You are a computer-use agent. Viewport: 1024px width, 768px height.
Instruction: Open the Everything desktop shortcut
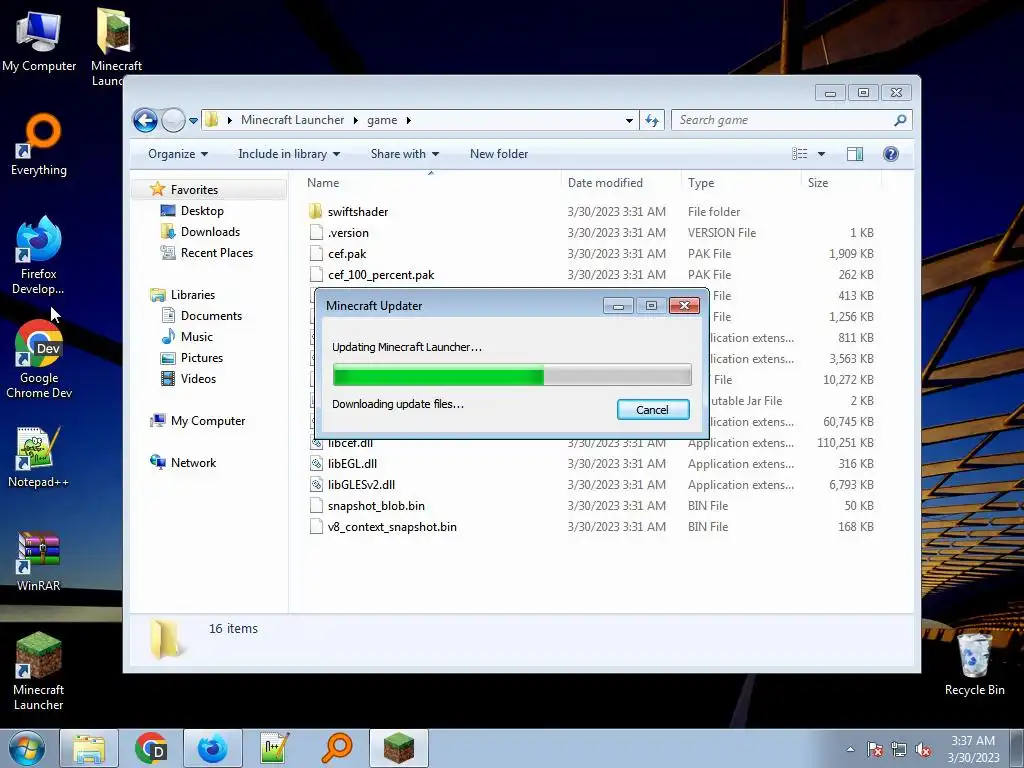coord(39,145)
